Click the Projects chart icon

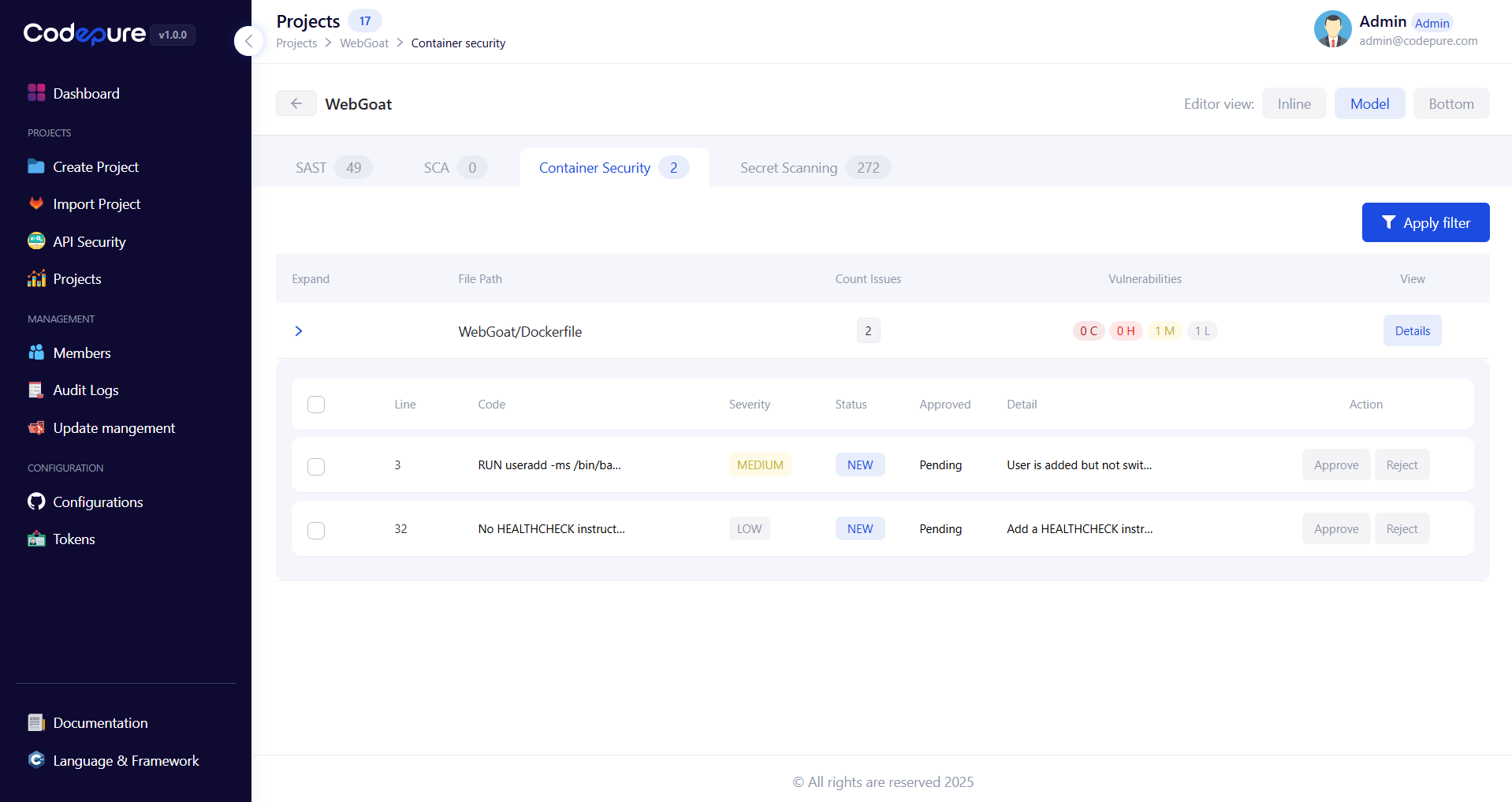tap(36, 278)
